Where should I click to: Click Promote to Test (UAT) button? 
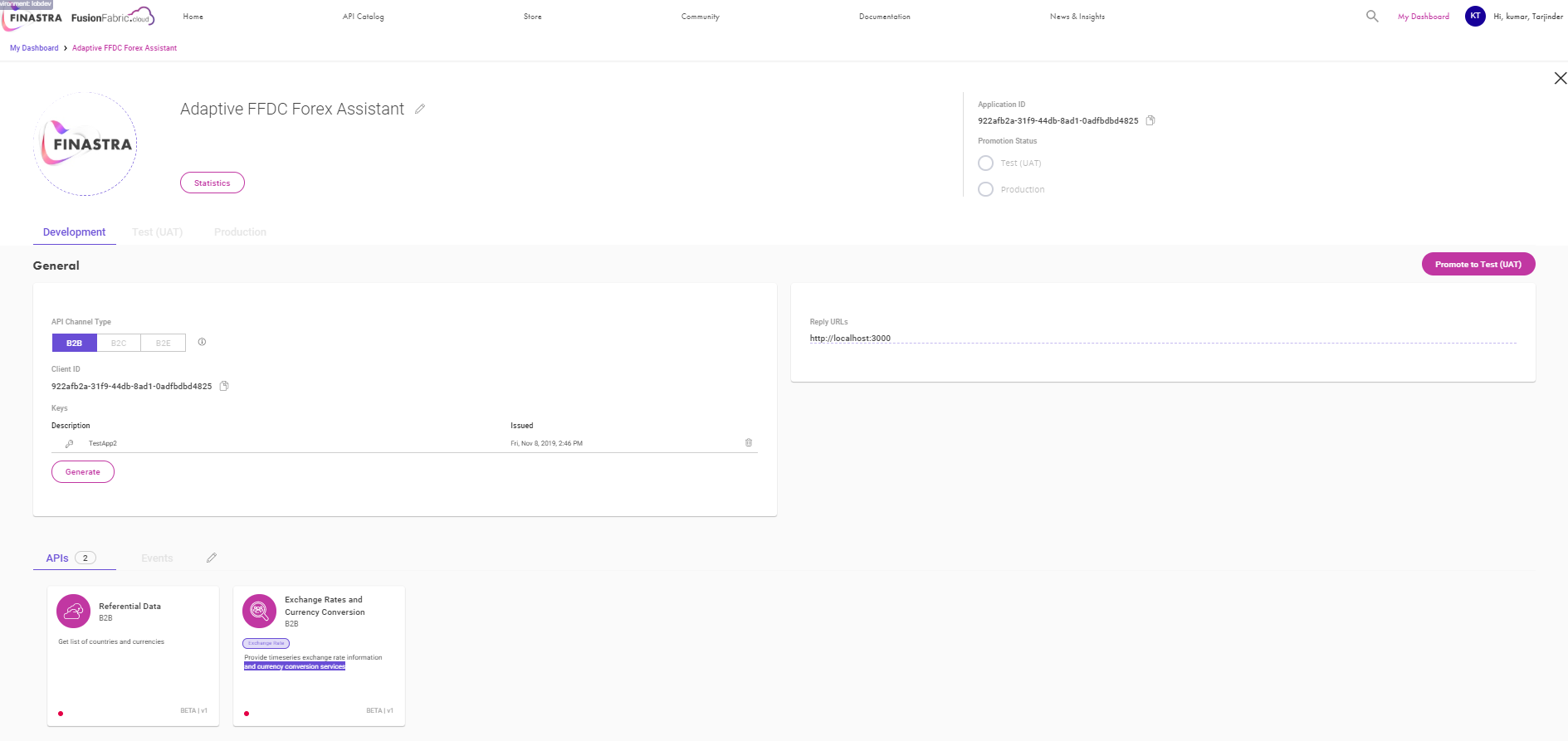(1478, 264)
